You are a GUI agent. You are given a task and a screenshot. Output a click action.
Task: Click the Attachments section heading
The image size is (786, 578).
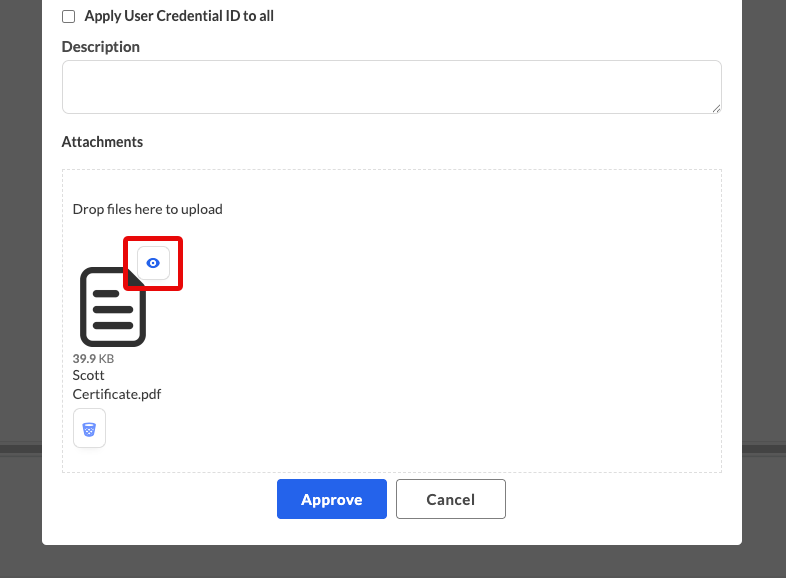[102, 142]
